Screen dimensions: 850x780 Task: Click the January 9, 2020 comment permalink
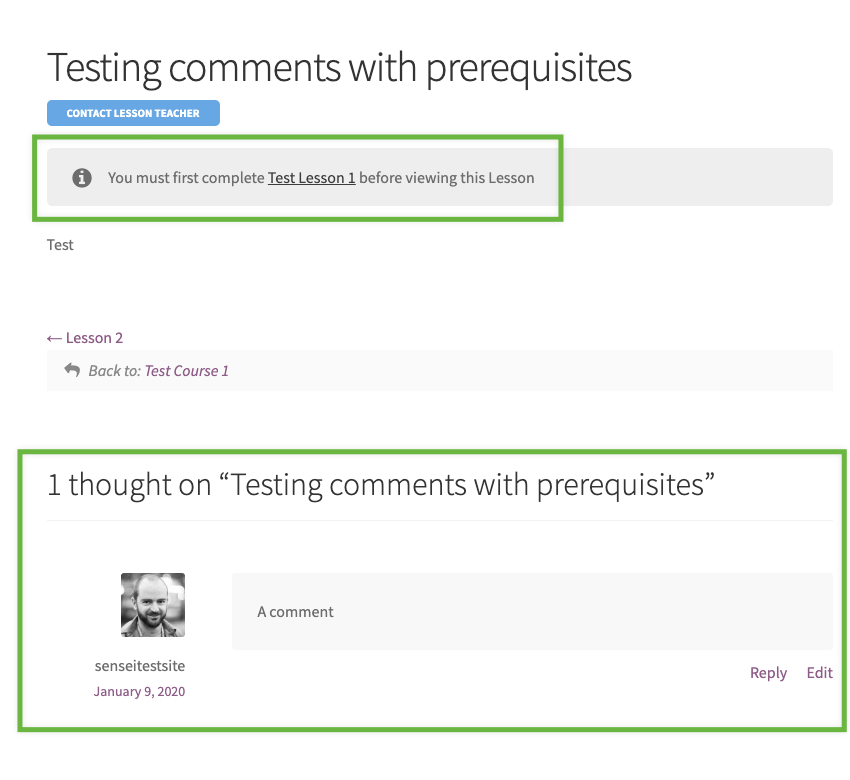139,691
